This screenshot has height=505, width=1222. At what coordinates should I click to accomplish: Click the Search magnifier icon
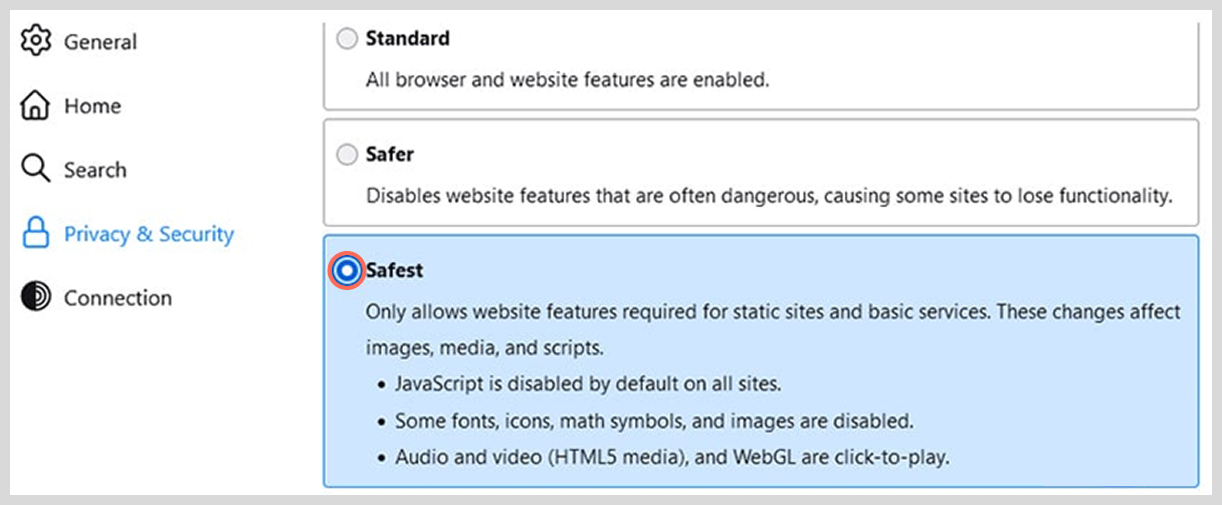tap(35, 169)
